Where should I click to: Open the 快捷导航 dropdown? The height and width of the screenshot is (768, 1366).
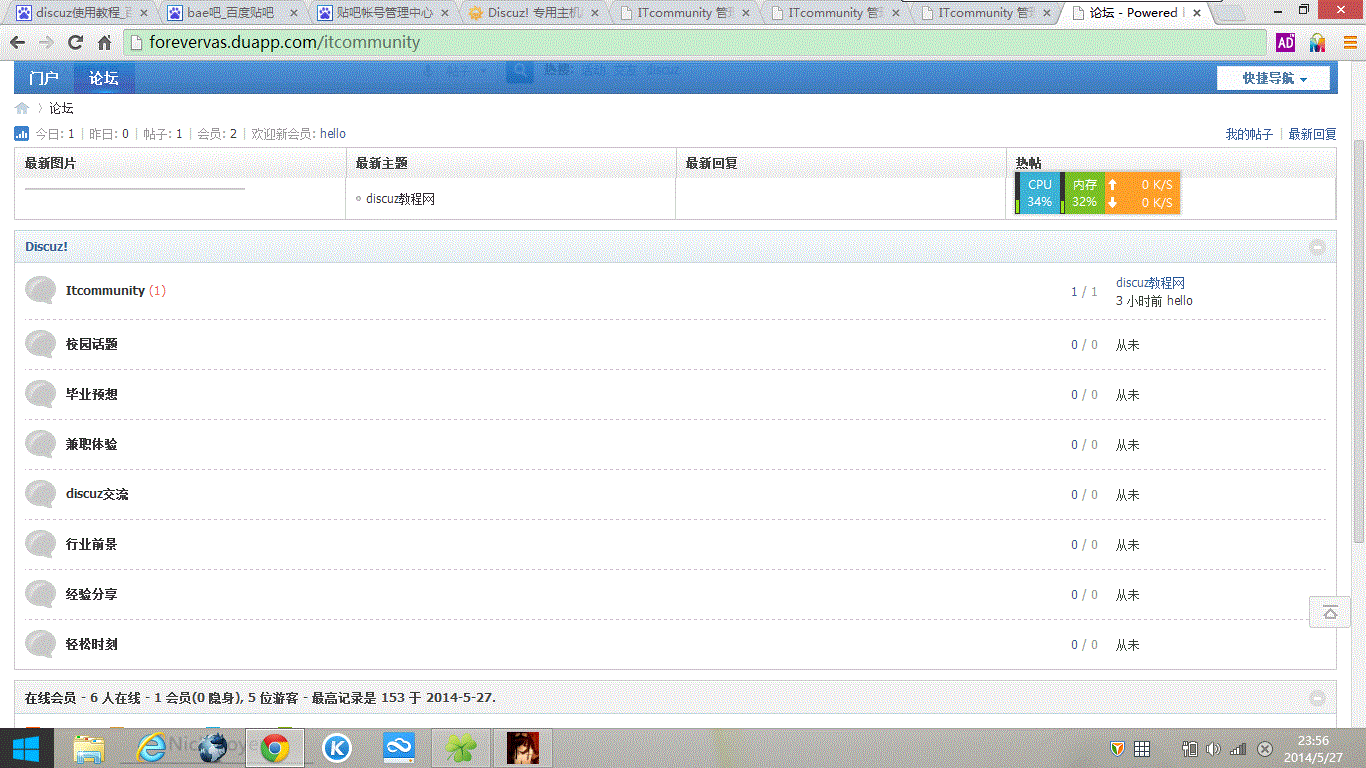click(x=1273, y=78)
